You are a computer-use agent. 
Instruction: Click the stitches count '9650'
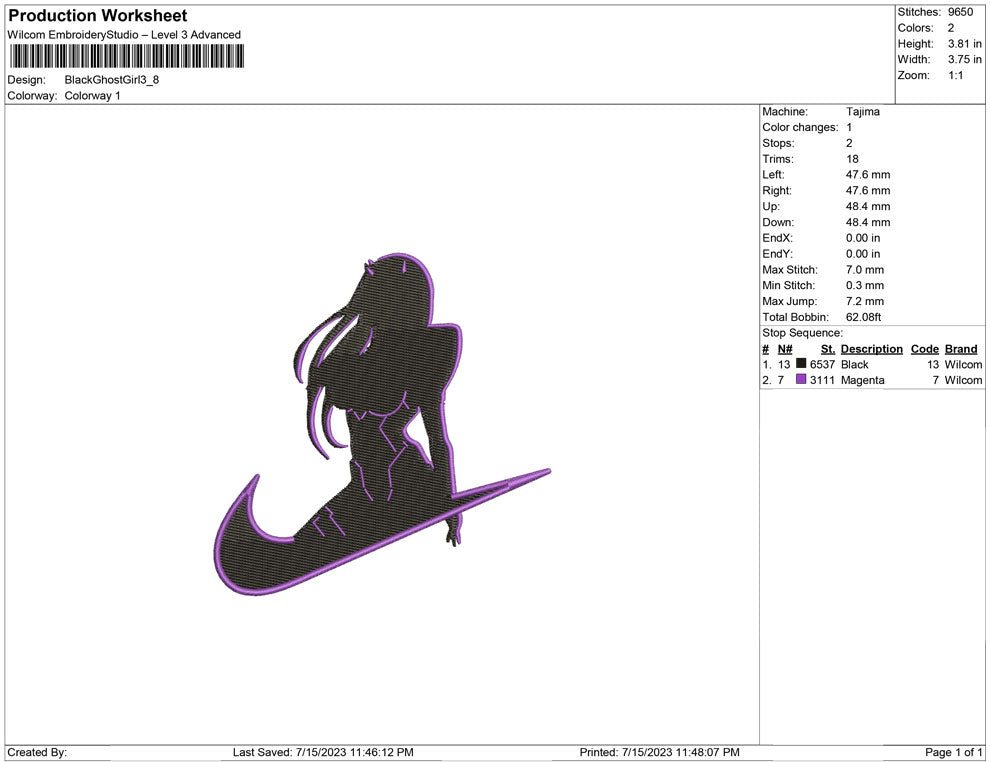tap(960, 12)
